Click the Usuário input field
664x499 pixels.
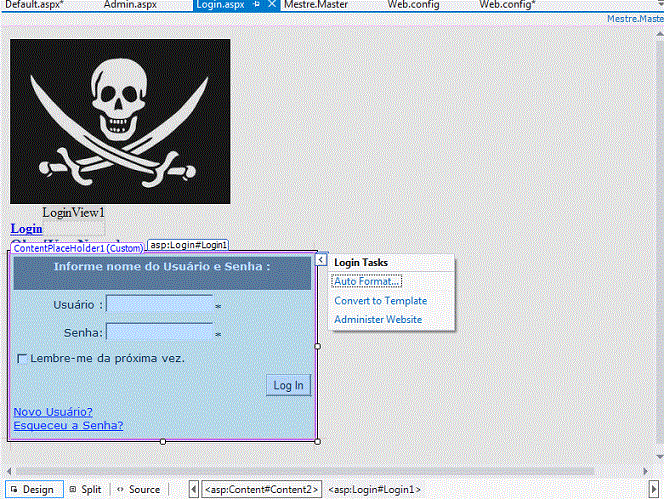coord(159,304)
